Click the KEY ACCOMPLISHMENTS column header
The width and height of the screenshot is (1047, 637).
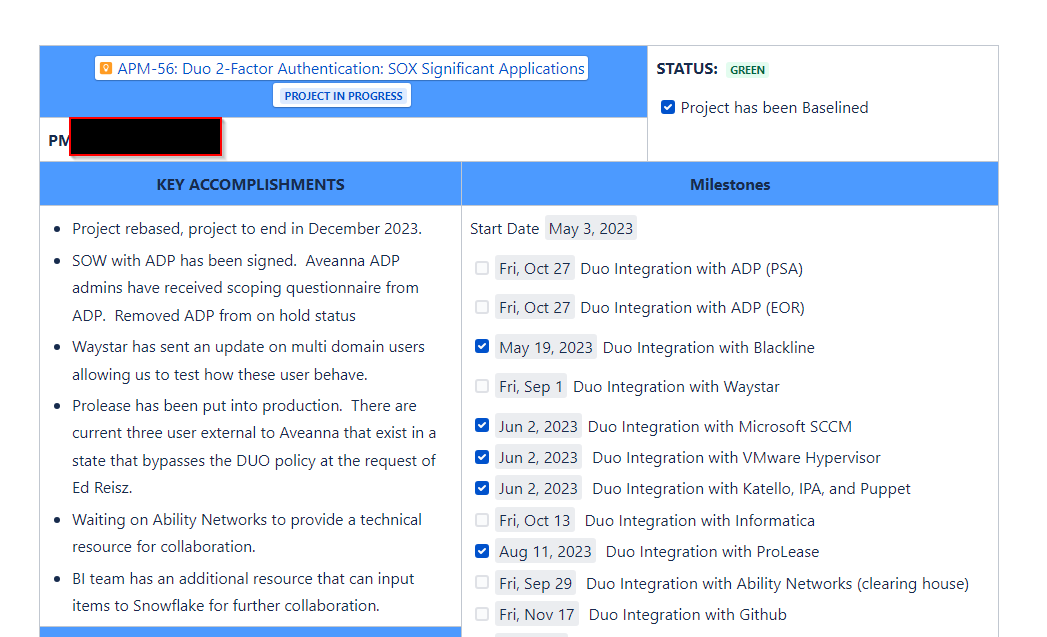point(250,184)
